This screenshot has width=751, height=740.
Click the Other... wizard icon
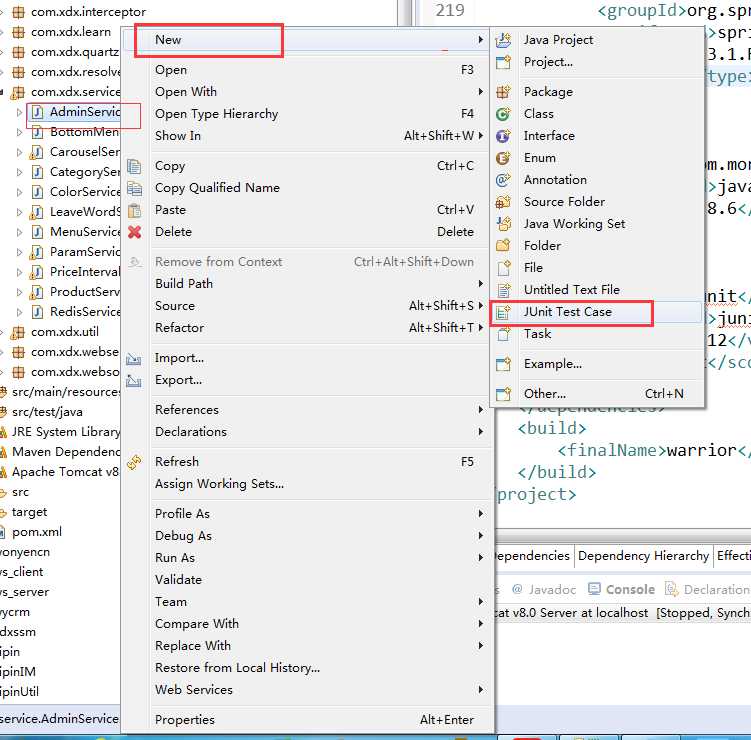pos(503,394)
